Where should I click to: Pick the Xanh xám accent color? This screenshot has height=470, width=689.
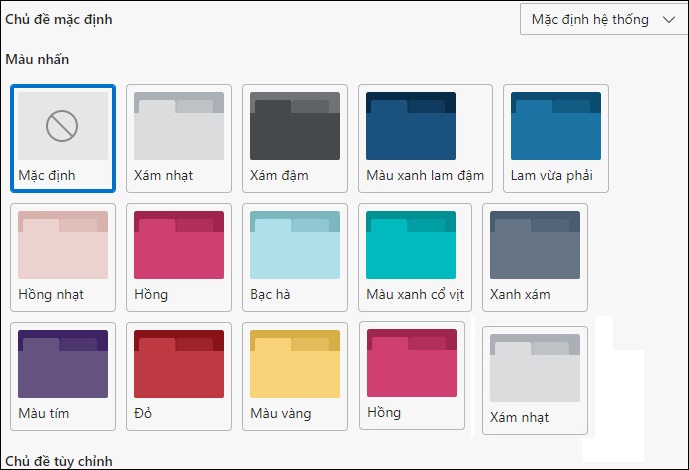pyautogui.click(x=535, y=256)
